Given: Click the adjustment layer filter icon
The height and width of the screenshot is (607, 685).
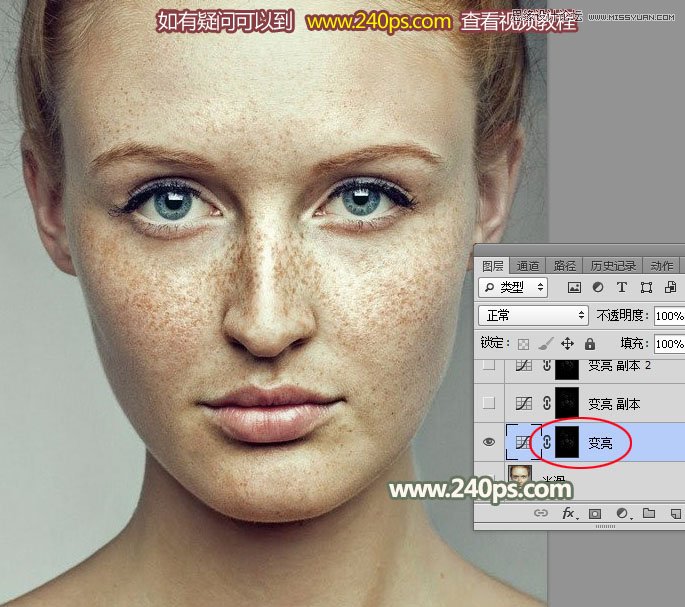Looking at the screenshot, I should point(597,287).
